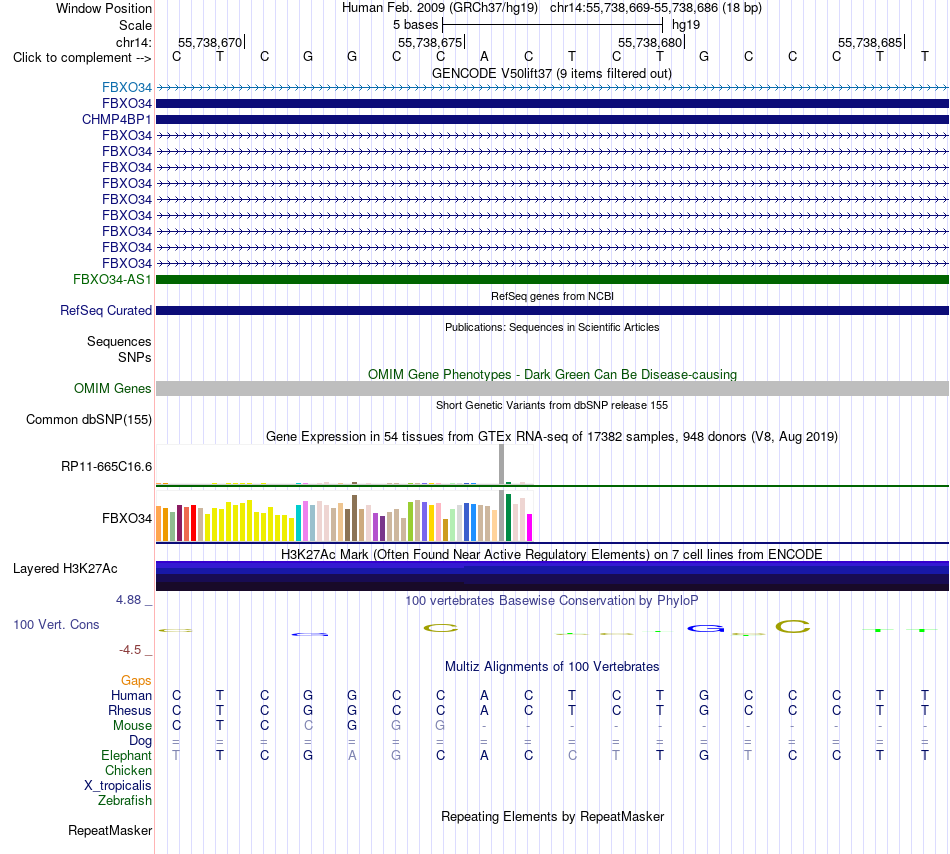Select the Scale track label
The image size is (950, 854).
point(135,25)
